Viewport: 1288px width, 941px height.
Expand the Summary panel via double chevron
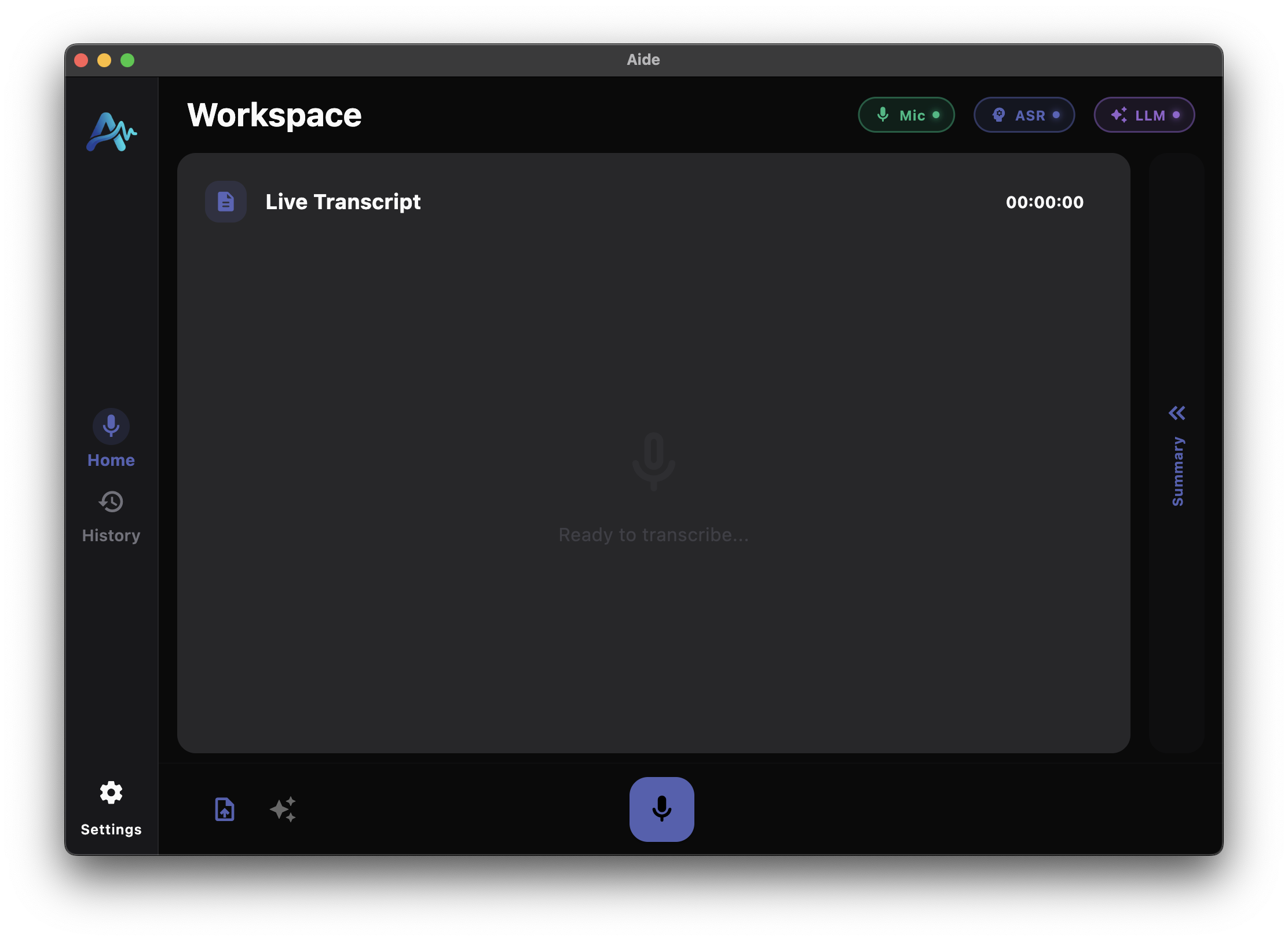pyautogui.click(x=1177, y=413)
